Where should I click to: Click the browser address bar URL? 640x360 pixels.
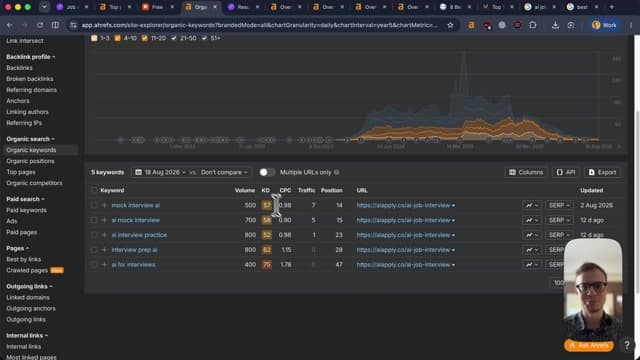[259, 25]
